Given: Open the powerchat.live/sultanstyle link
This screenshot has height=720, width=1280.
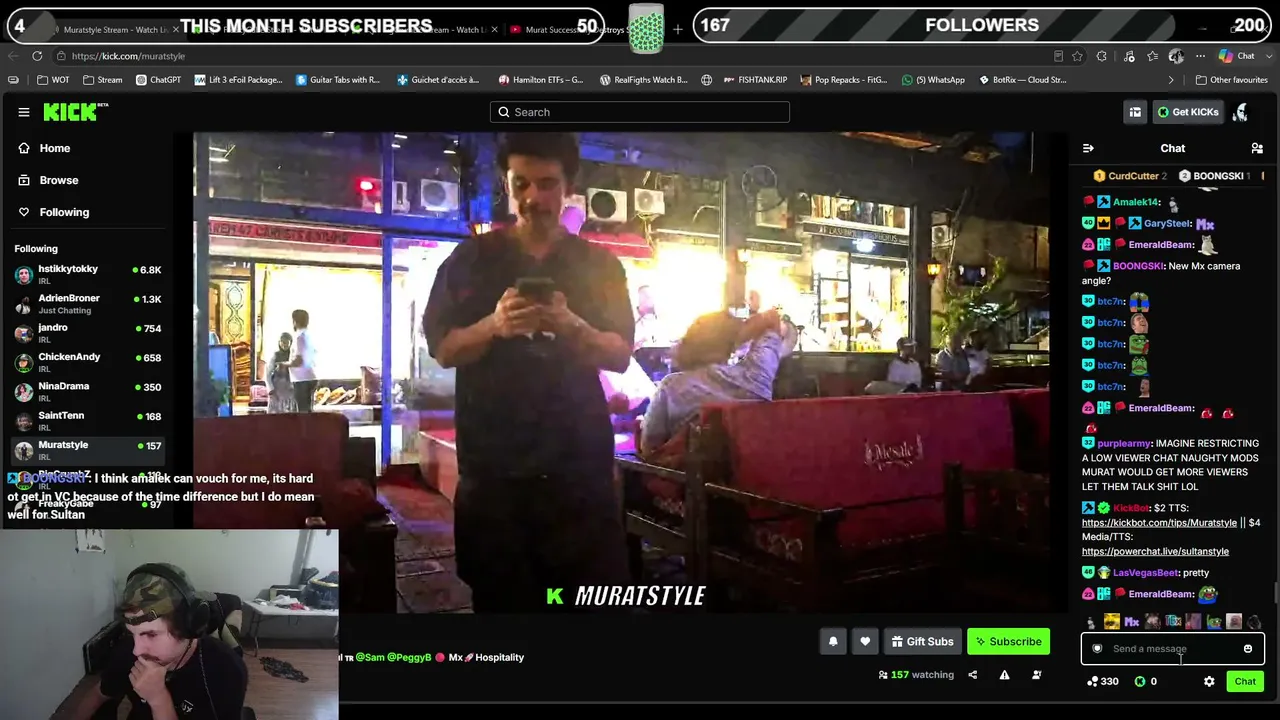Looking at the screenshot, I should [x=1155, y=551].
